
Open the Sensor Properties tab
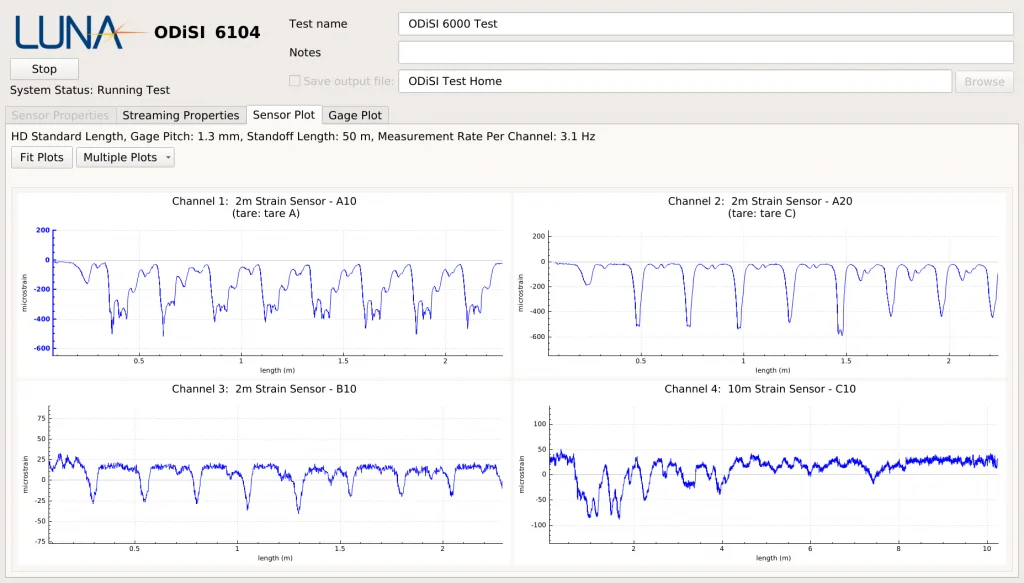click(x=60, y=116)
